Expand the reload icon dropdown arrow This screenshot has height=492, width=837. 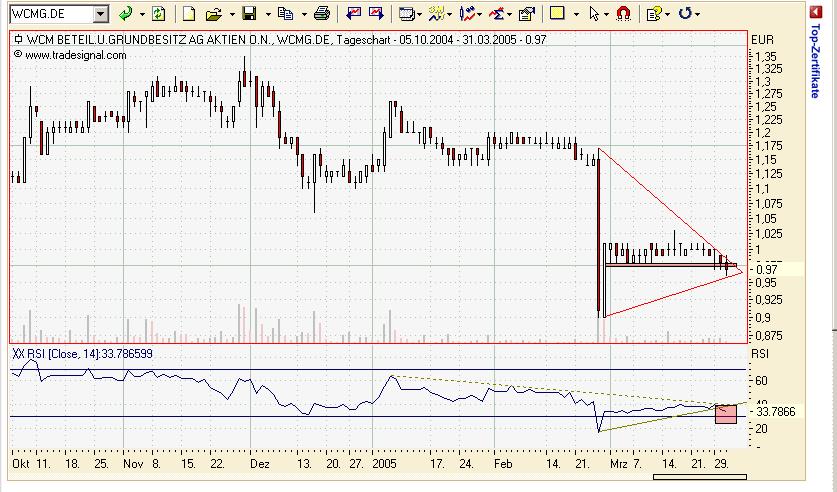coord(698,14)
